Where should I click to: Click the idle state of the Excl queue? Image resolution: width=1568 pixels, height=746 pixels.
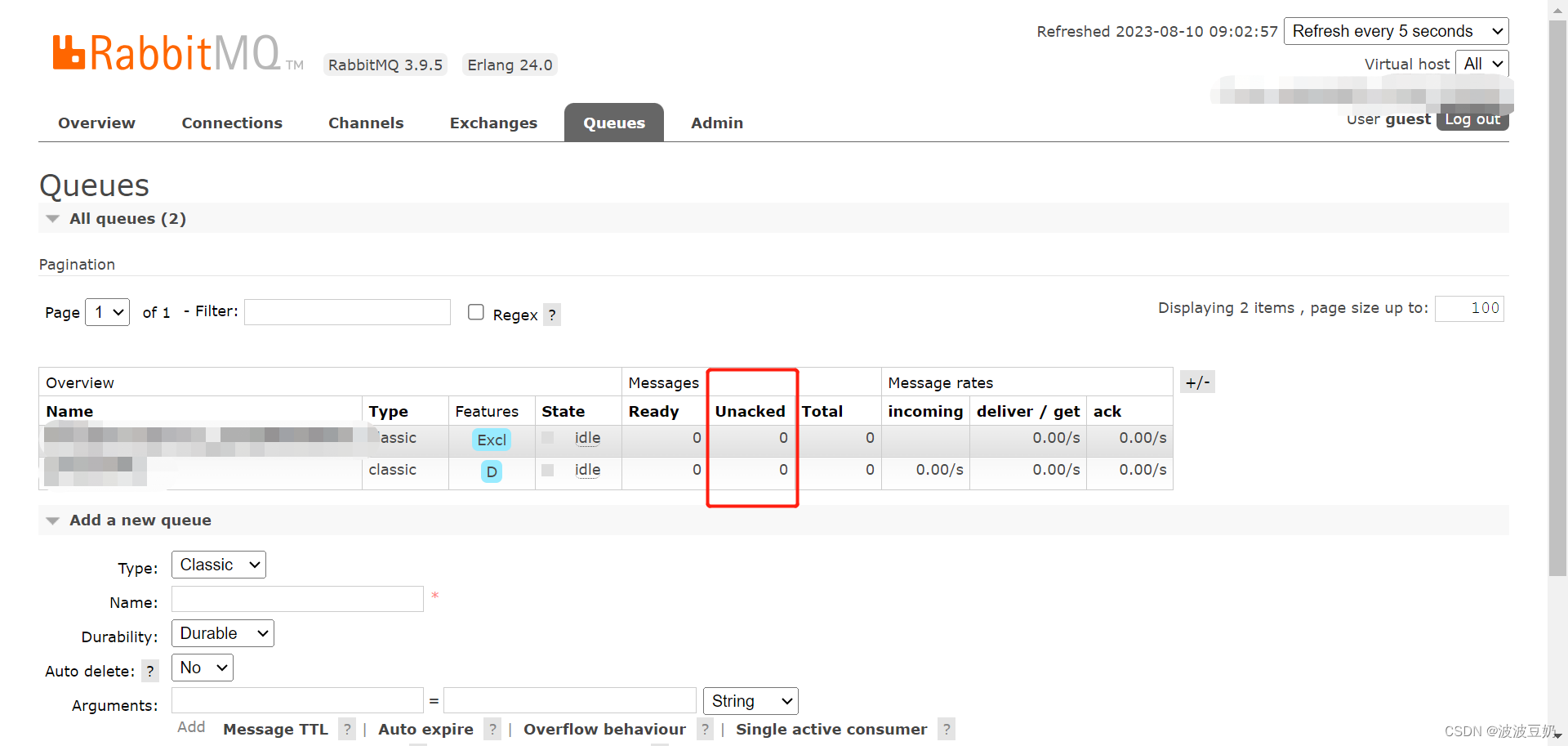[x=587, y=438]
